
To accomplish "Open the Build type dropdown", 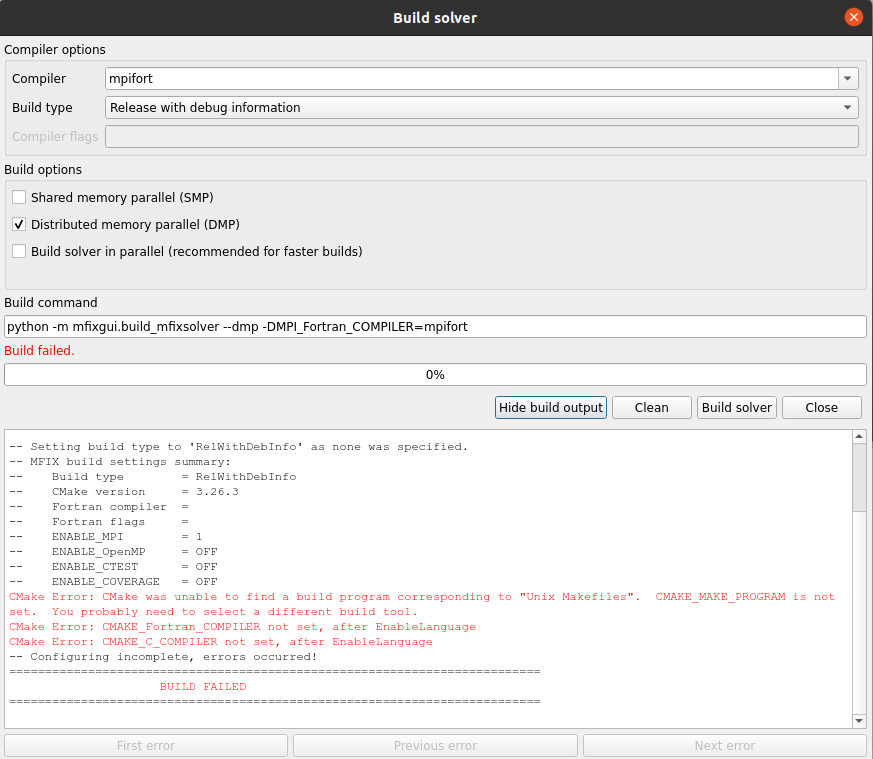I will click(x=482, y=107).
